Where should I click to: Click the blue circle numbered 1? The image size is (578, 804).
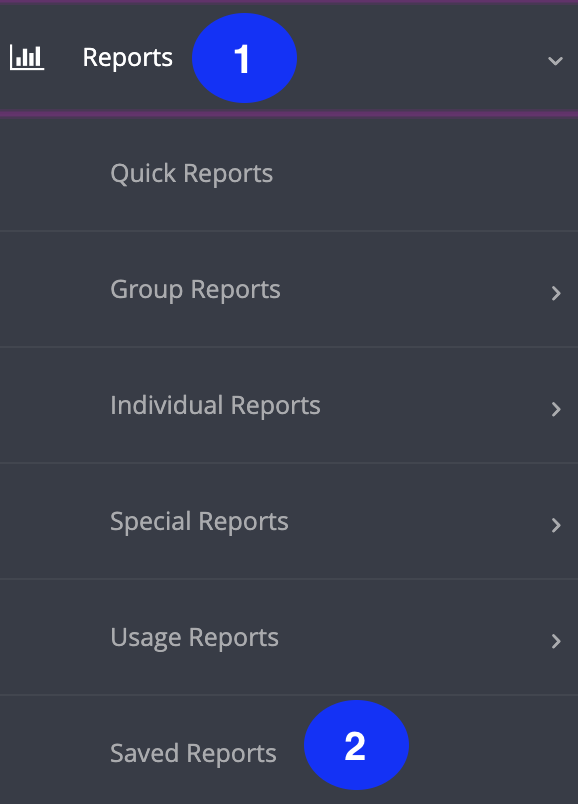coord(245,58)
